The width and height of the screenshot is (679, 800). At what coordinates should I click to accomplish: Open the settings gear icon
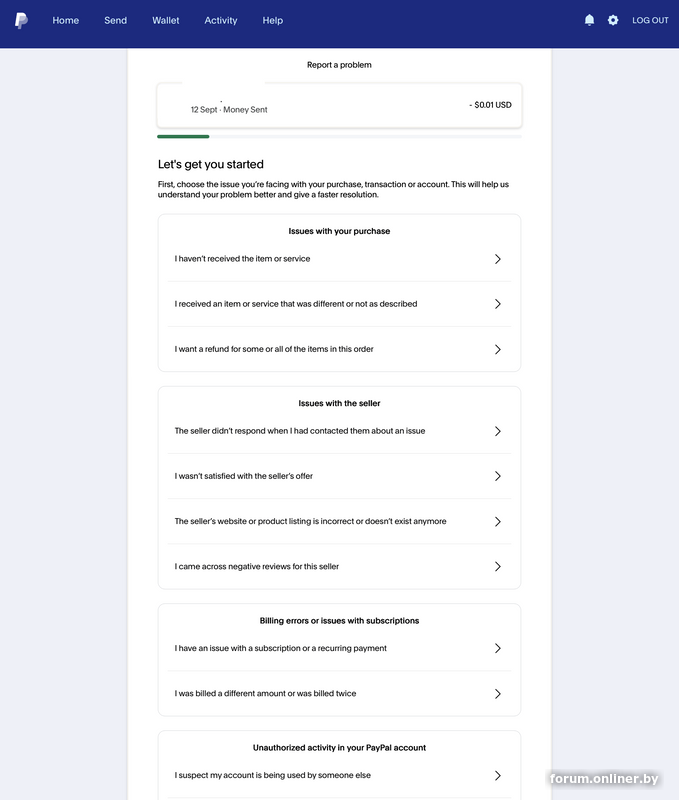coord(613,20)
